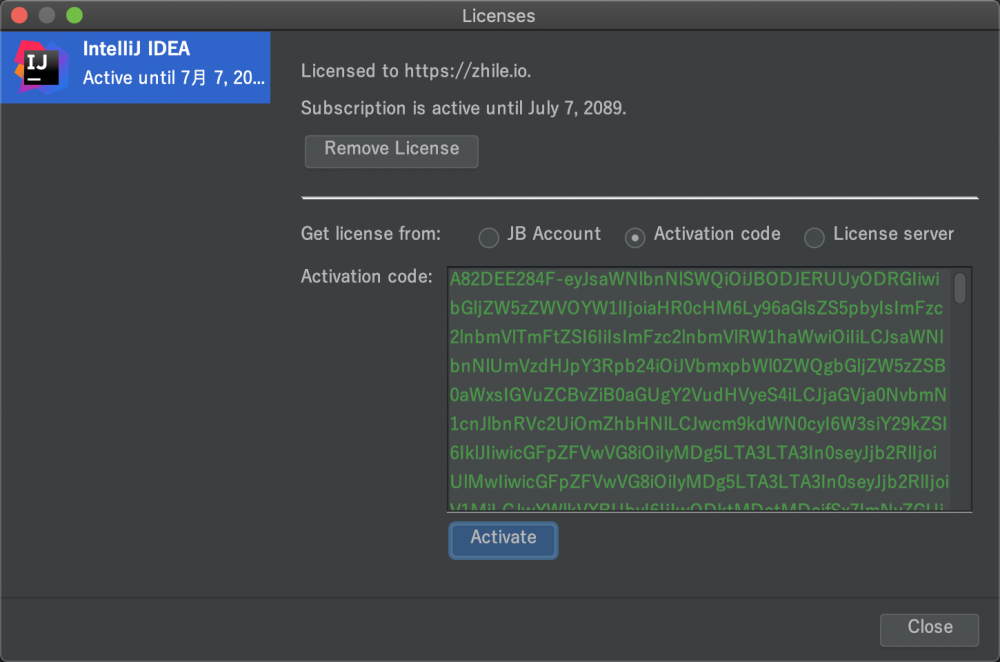
Task: Minimize the window with yellow button
Action: [x=46, y=16]
